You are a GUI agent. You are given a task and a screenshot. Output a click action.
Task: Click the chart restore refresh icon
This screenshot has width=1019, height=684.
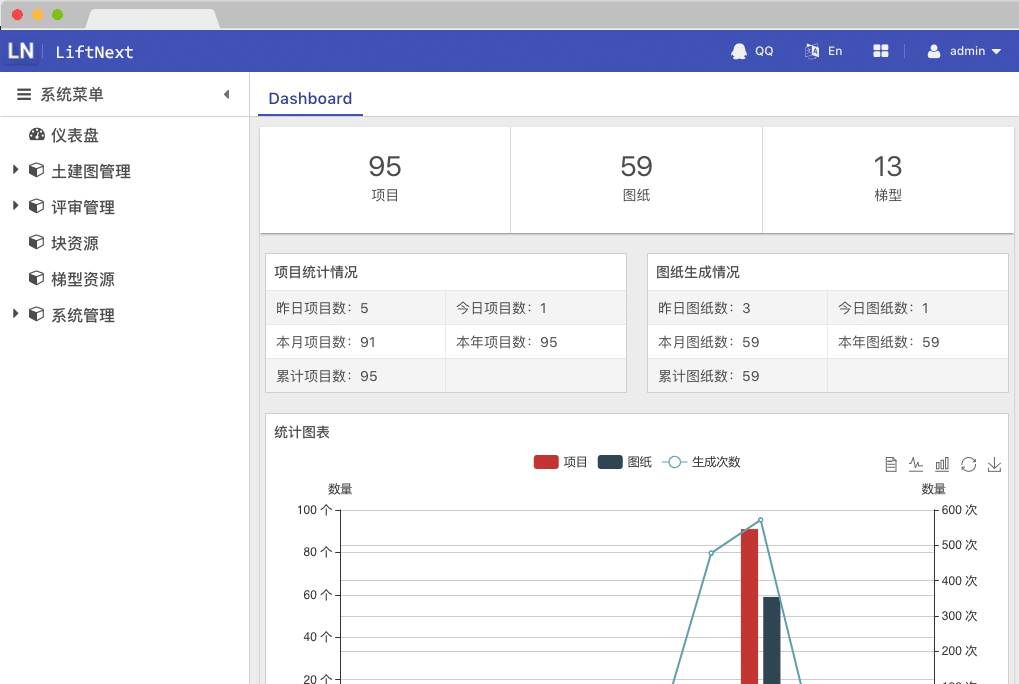[x=968, y=464]
